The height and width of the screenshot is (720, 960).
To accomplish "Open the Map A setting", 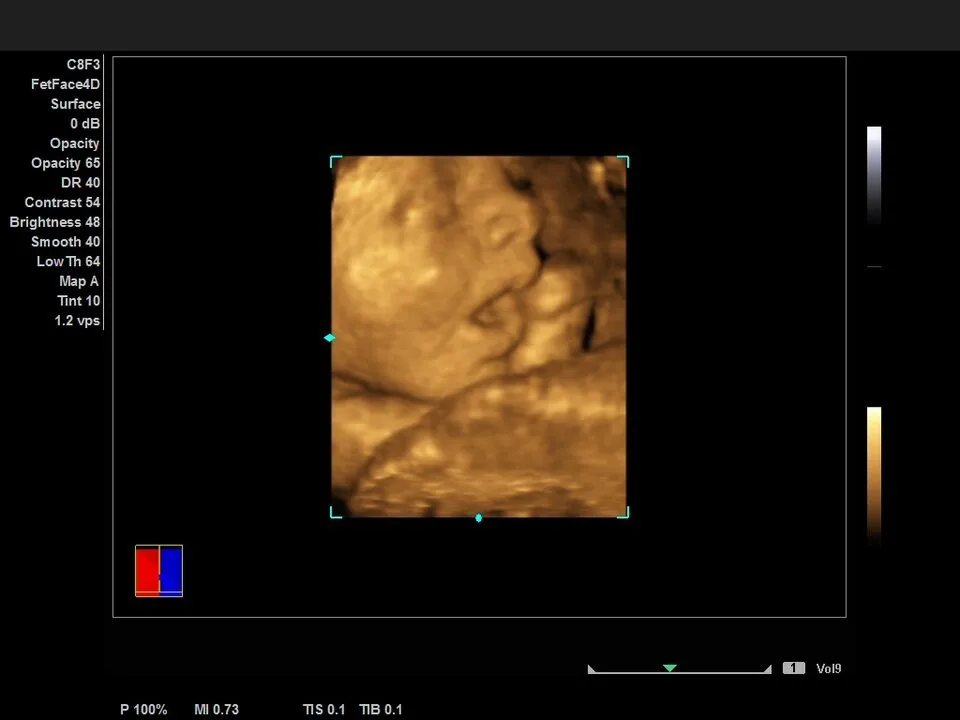I will tap(79, 281).
